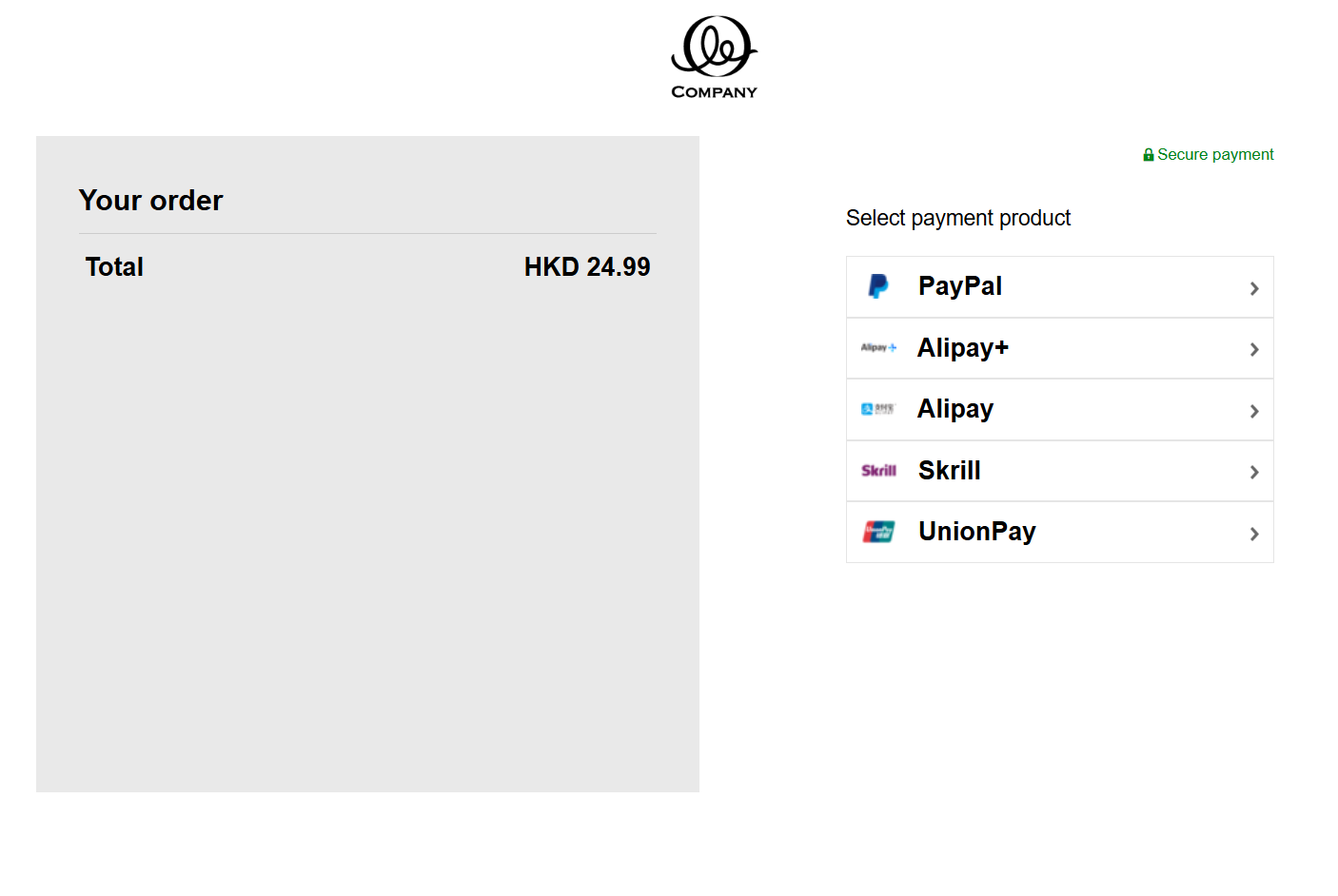Click the Company logo at top
This screenshot has width=1338, height=896.
tap(714, 57)
